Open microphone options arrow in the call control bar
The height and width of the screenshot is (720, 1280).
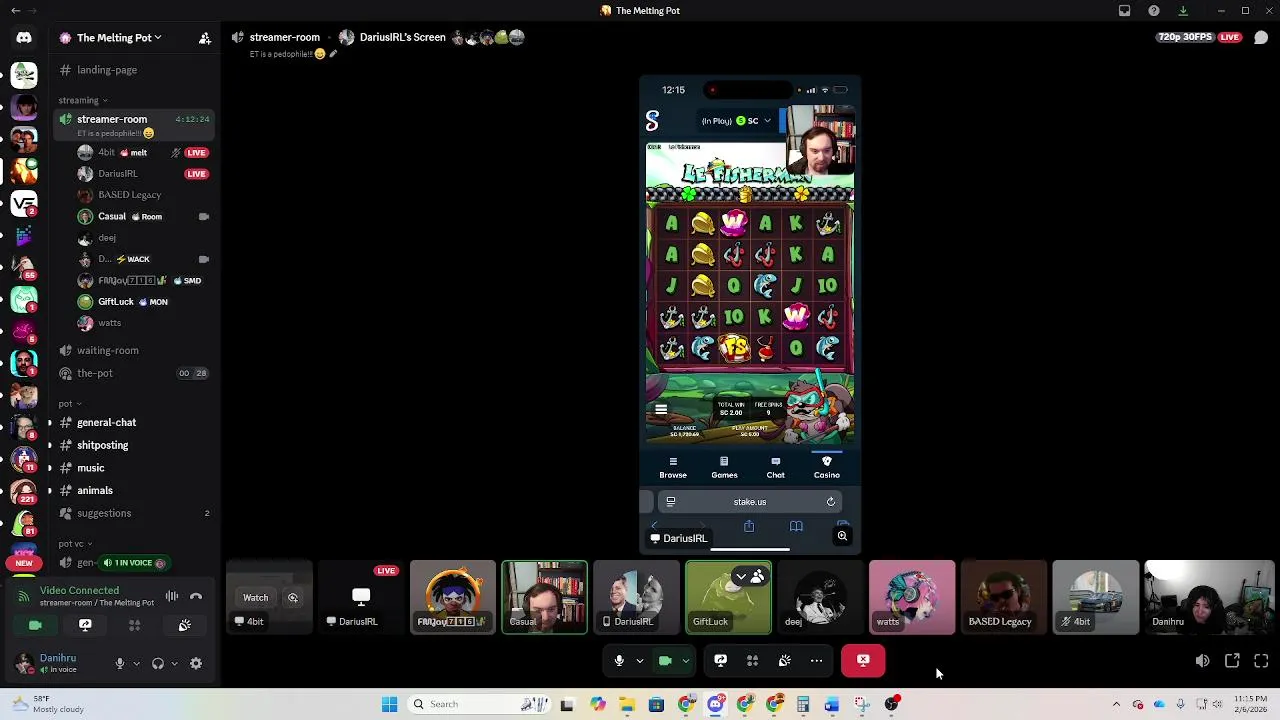(x=640, y=660)
